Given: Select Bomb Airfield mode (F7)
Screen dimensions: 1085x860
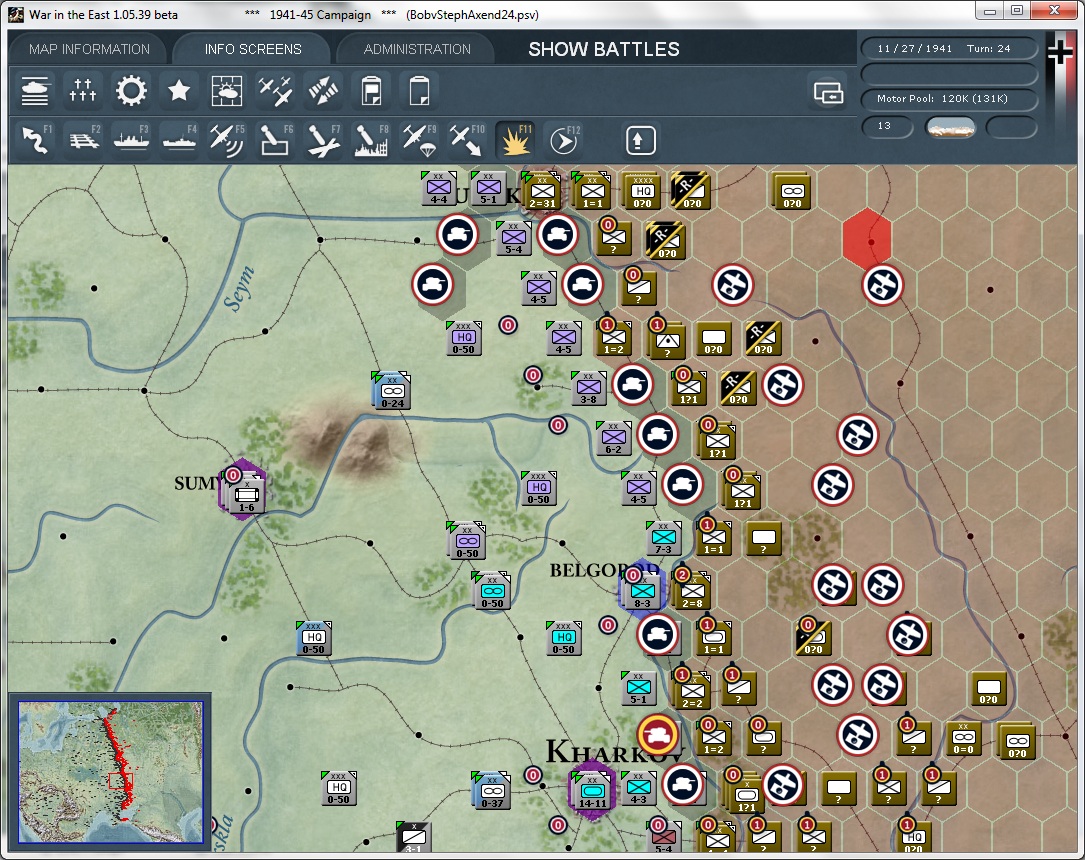Looking at the screenshot, I should (x=323, y=140).
